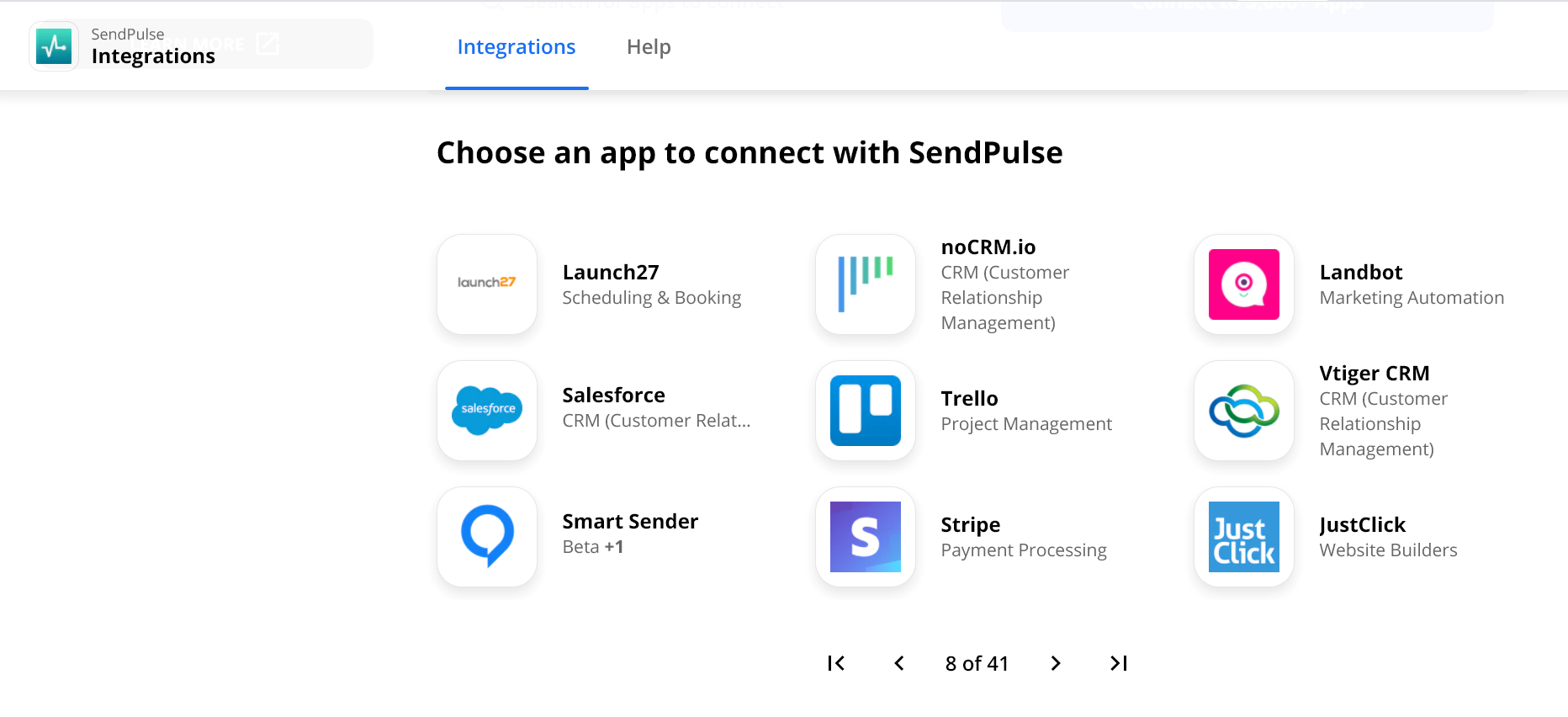
Task: Jump to the last page of integrations
Action: click(x=1118, y=663)
